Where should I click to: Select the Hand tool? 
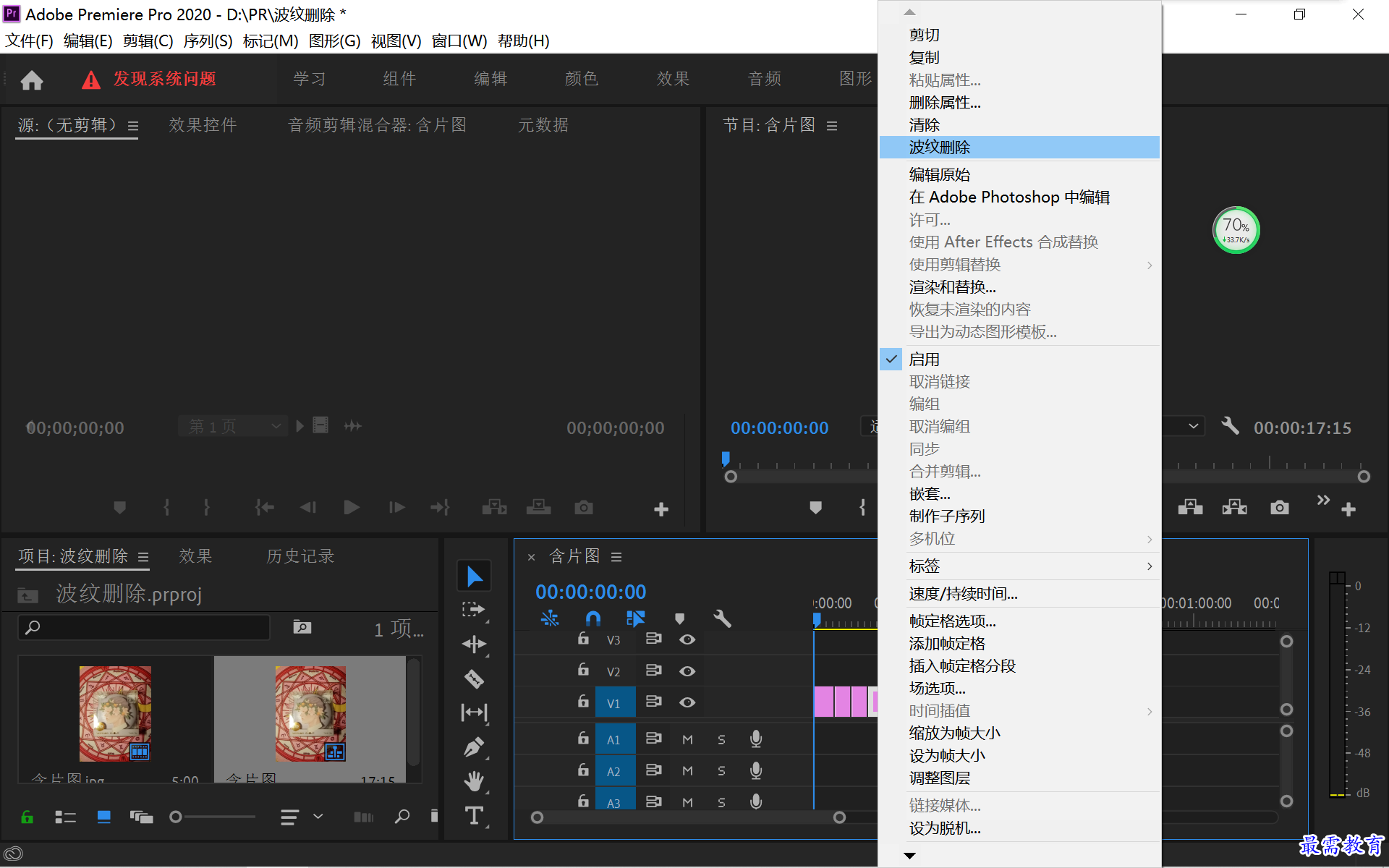tap(474, 781)
